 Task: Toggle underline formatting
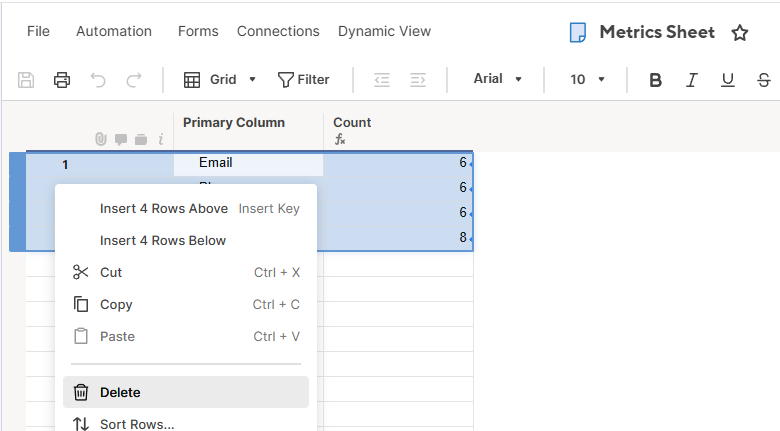click(x=727, y=80)
